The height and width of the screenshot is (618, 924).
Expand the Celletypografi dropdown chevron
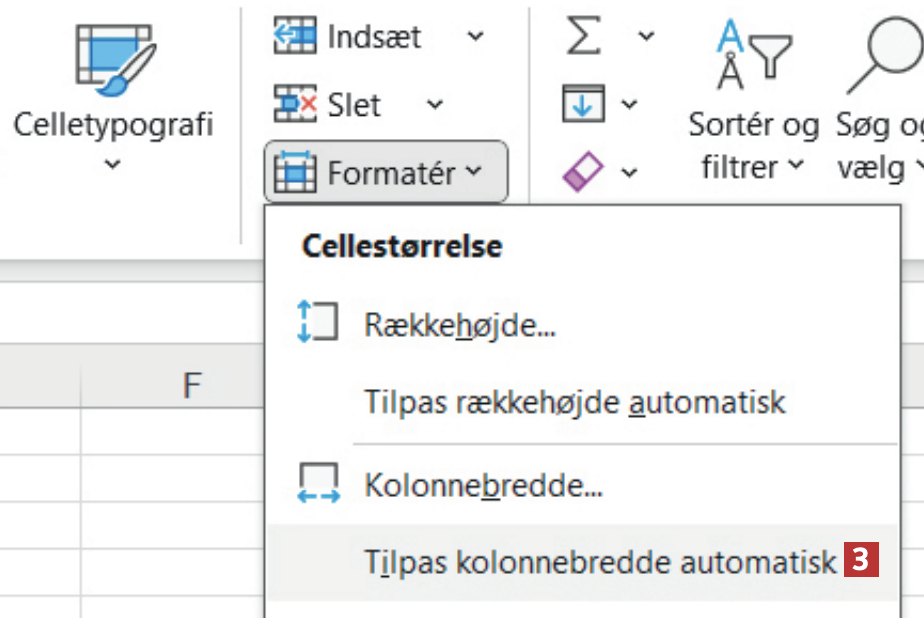coord(113,163)
